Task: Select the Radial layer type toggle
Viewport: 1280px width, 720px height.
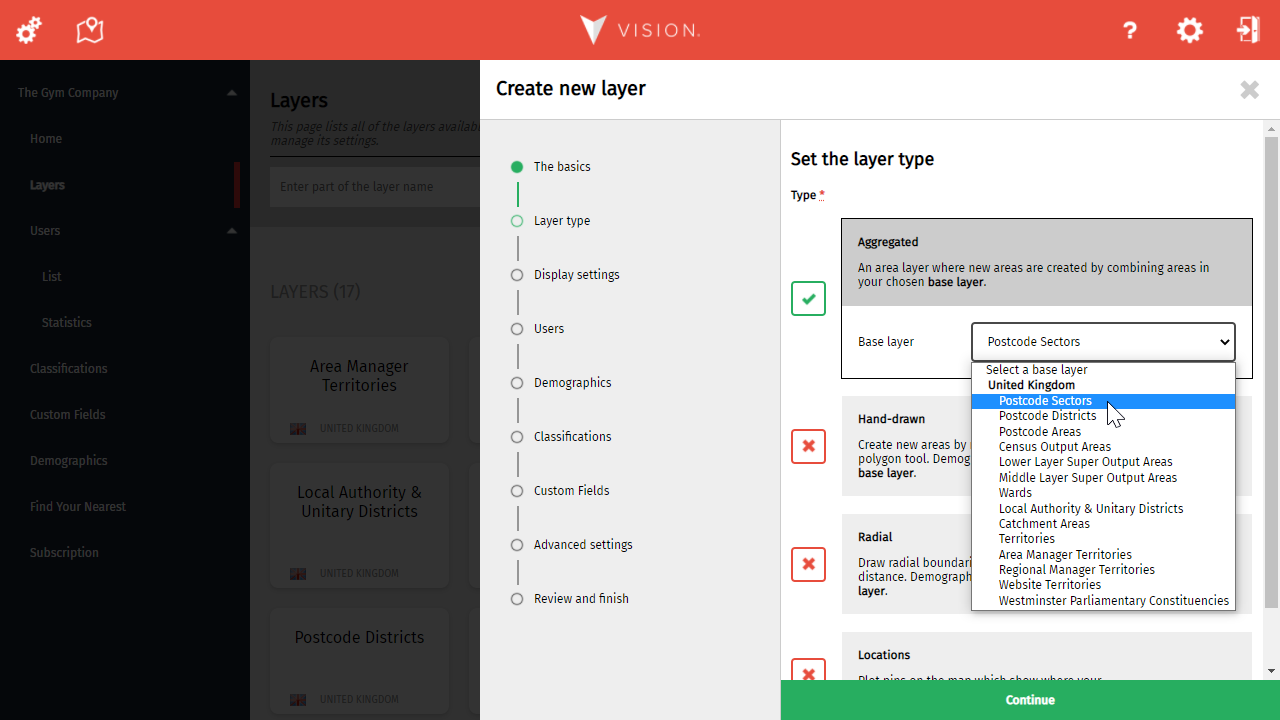Action: click(x=808, y=564)
